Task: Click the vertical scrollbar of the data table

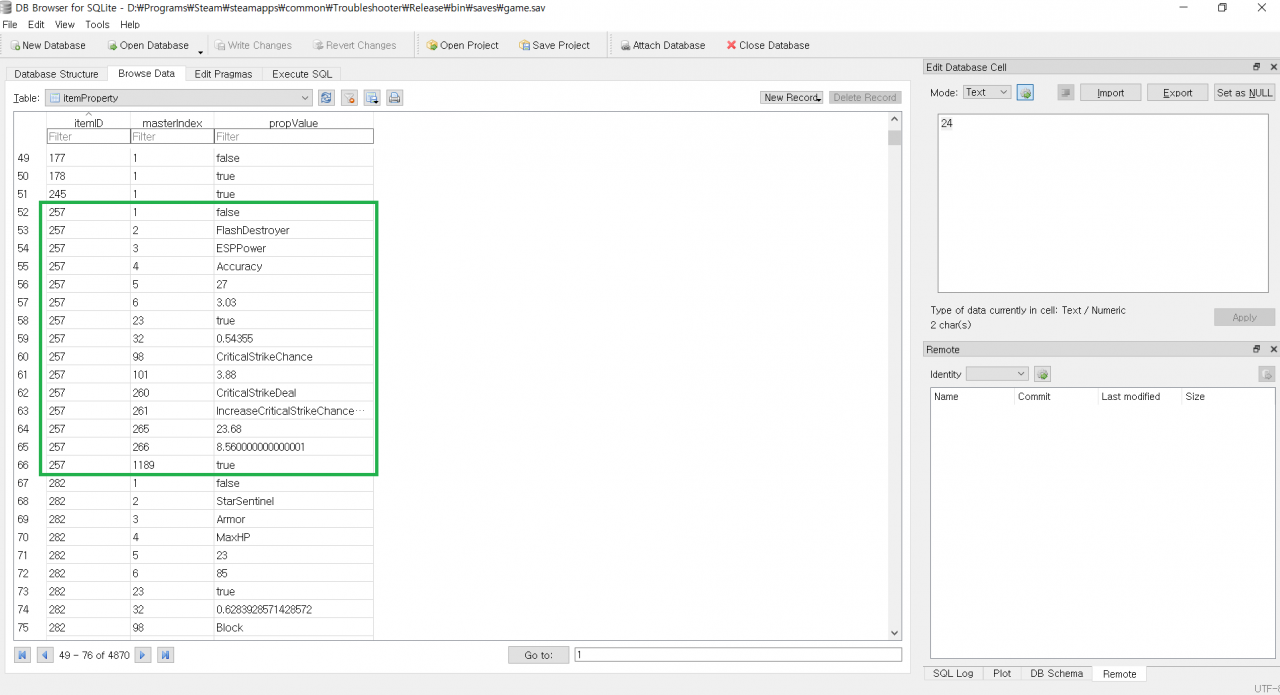Action: pyautogui.click(x=894, y=380)
